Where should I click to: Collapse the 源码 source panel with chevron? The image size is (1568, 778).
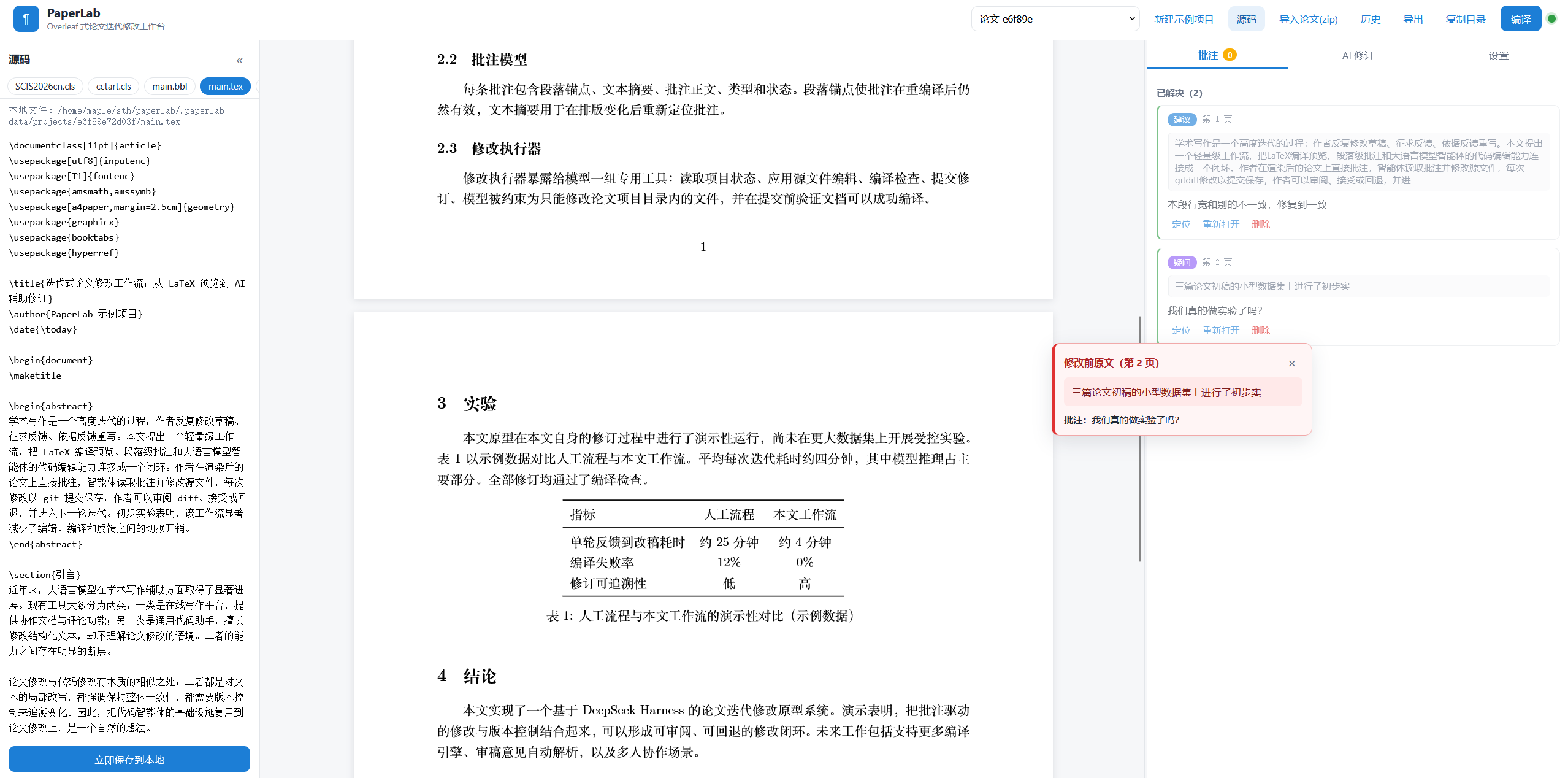[240, 60]
